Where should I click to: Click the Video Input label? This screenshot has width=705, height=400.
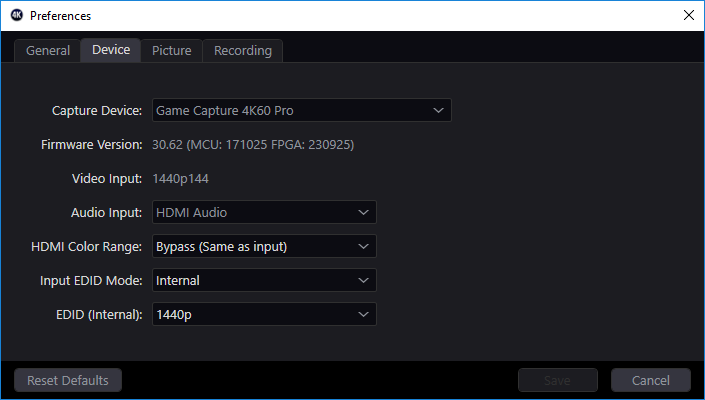107,179
